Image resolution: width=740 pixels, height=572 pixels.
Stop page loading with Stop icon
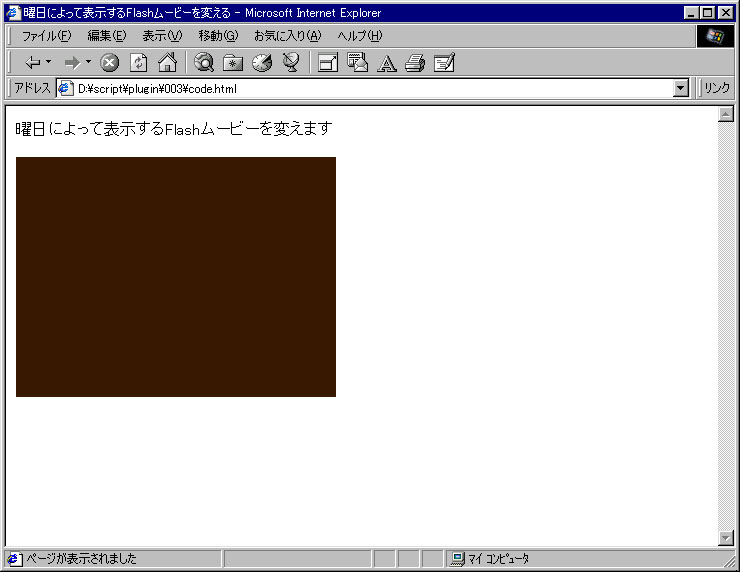(x=109, y=62)
